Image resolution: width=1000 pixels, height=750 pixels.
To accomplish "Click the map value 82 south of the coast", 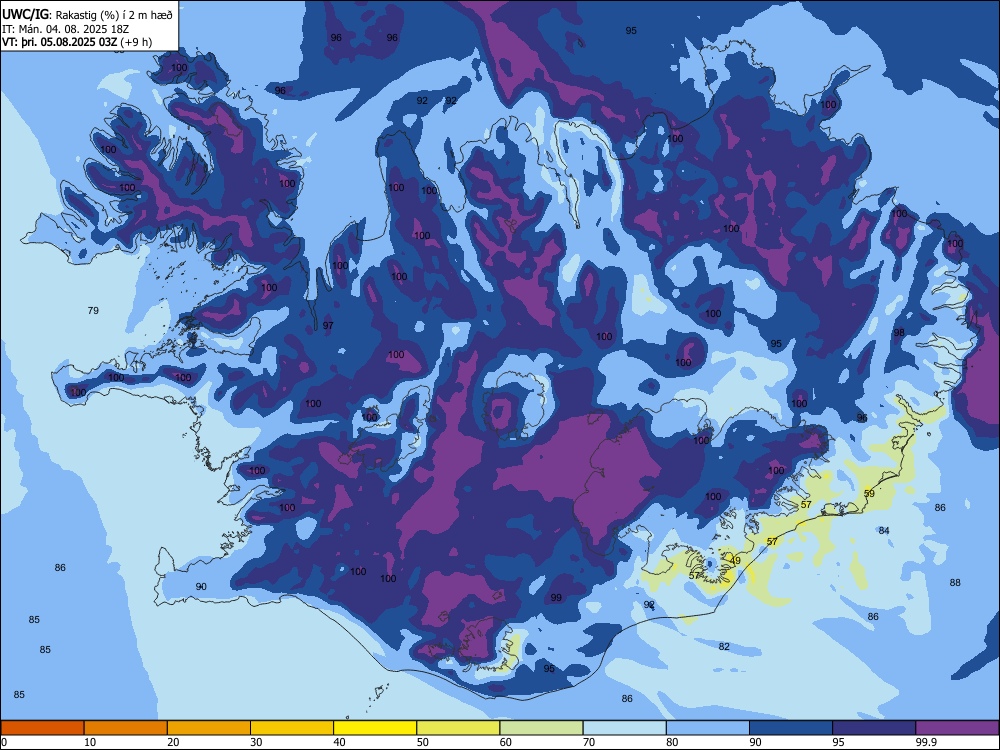I will point(724,646).
